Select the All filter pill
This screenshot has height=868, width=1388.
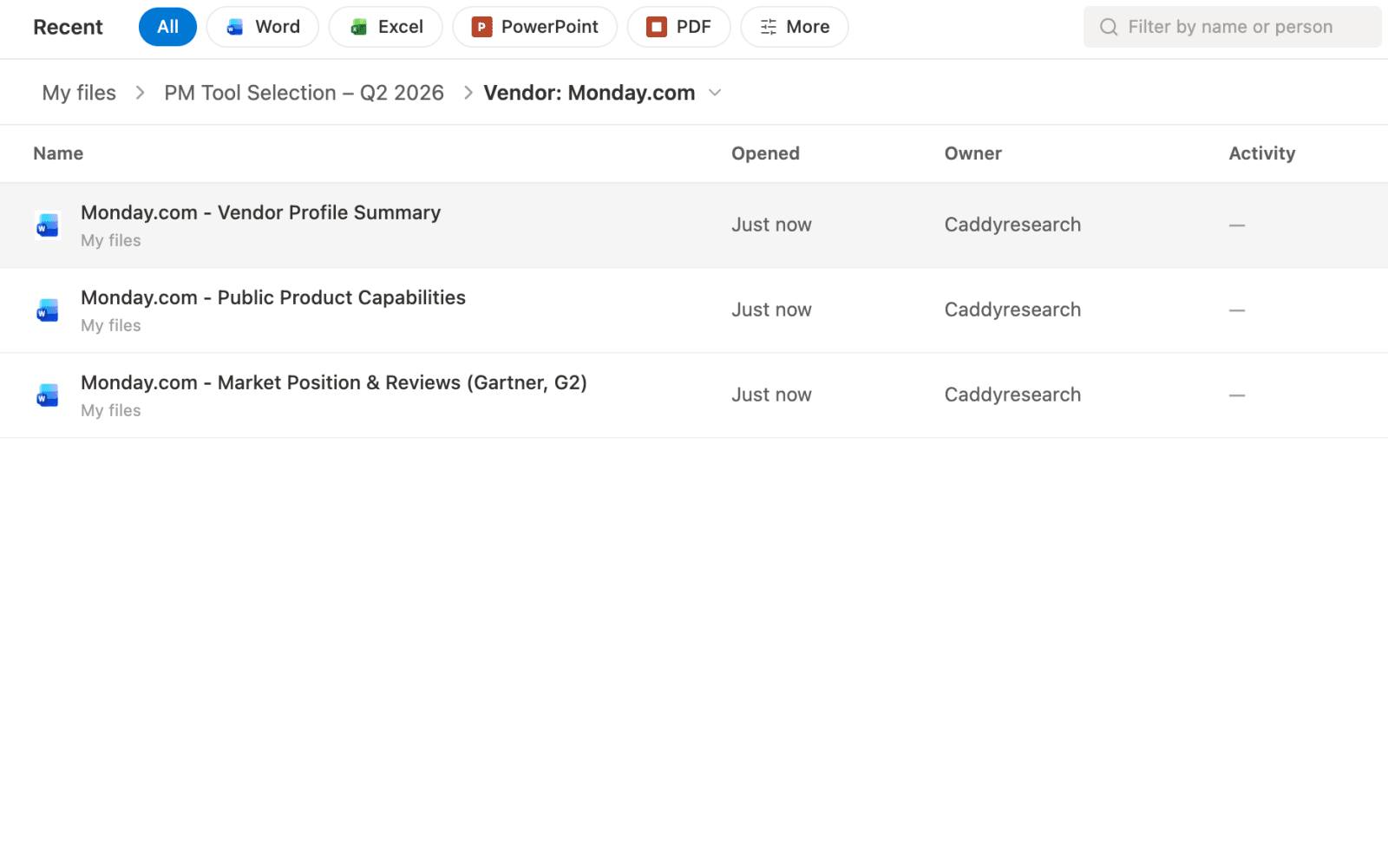click(167, 27)
